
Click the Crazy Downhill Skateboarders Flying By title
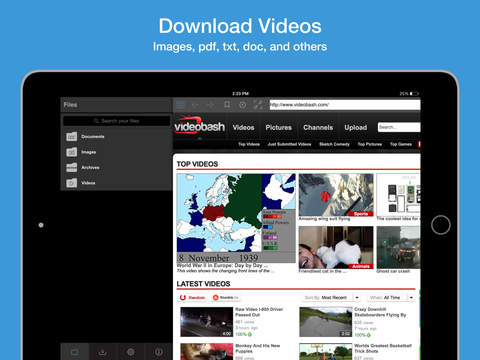(380, 312)
